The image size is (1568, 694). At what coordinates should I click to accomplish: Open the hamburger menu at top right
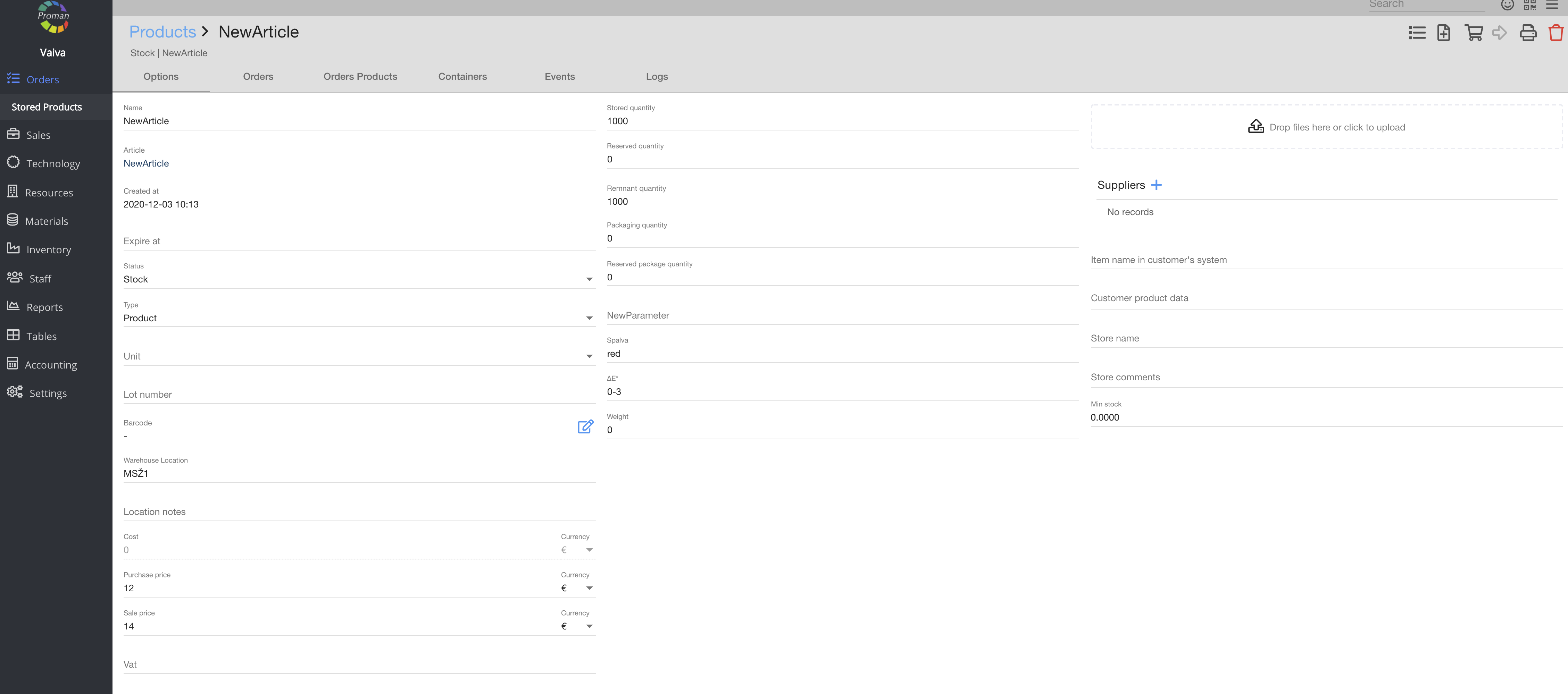tap(1552, 5)
